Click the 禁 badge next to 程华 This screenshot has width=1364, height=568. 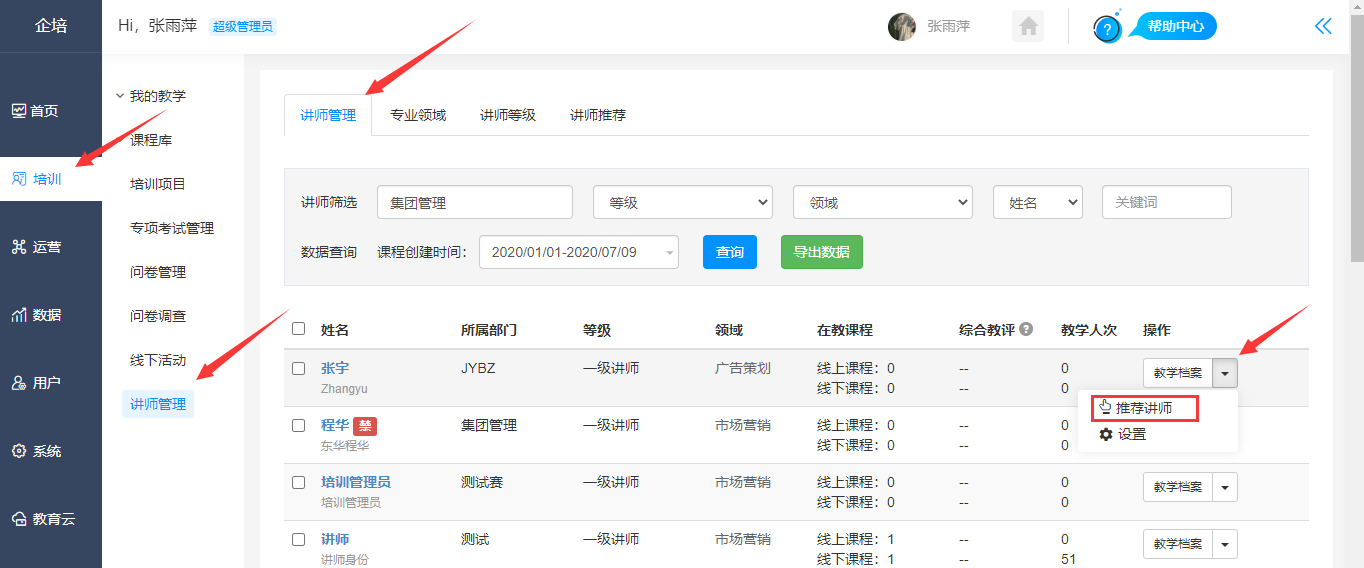click(x=365, y=426)
